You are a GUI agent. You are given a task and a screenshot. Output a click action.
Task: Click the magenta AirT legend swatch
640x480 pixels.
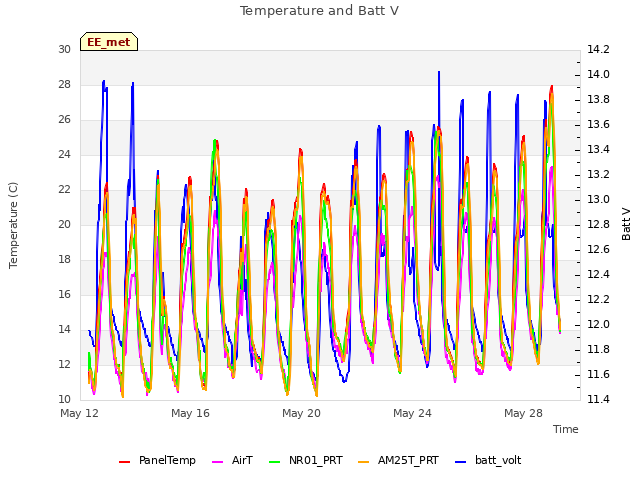(218, 462)
